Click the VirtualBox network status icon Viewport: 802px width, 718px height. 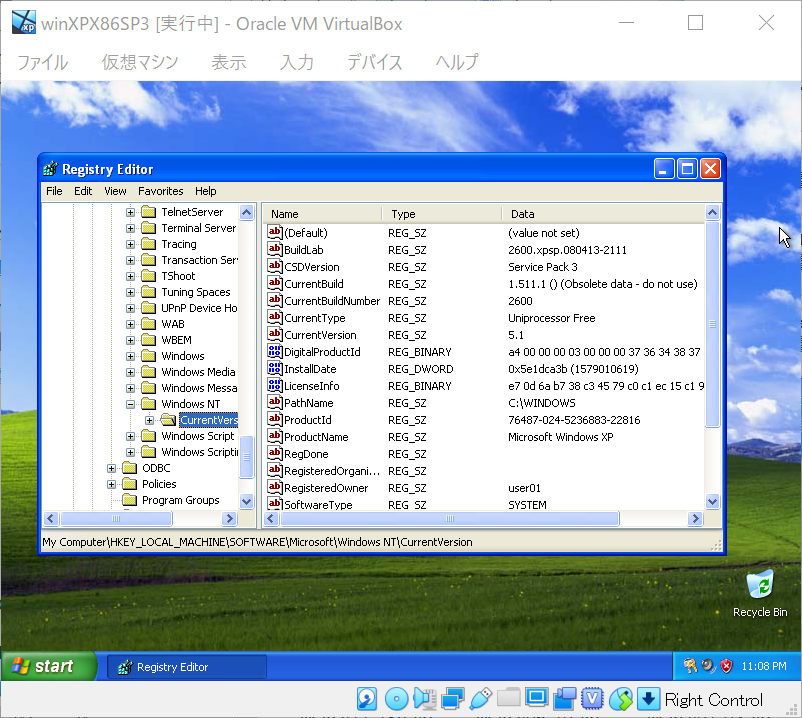click(452, 699)
